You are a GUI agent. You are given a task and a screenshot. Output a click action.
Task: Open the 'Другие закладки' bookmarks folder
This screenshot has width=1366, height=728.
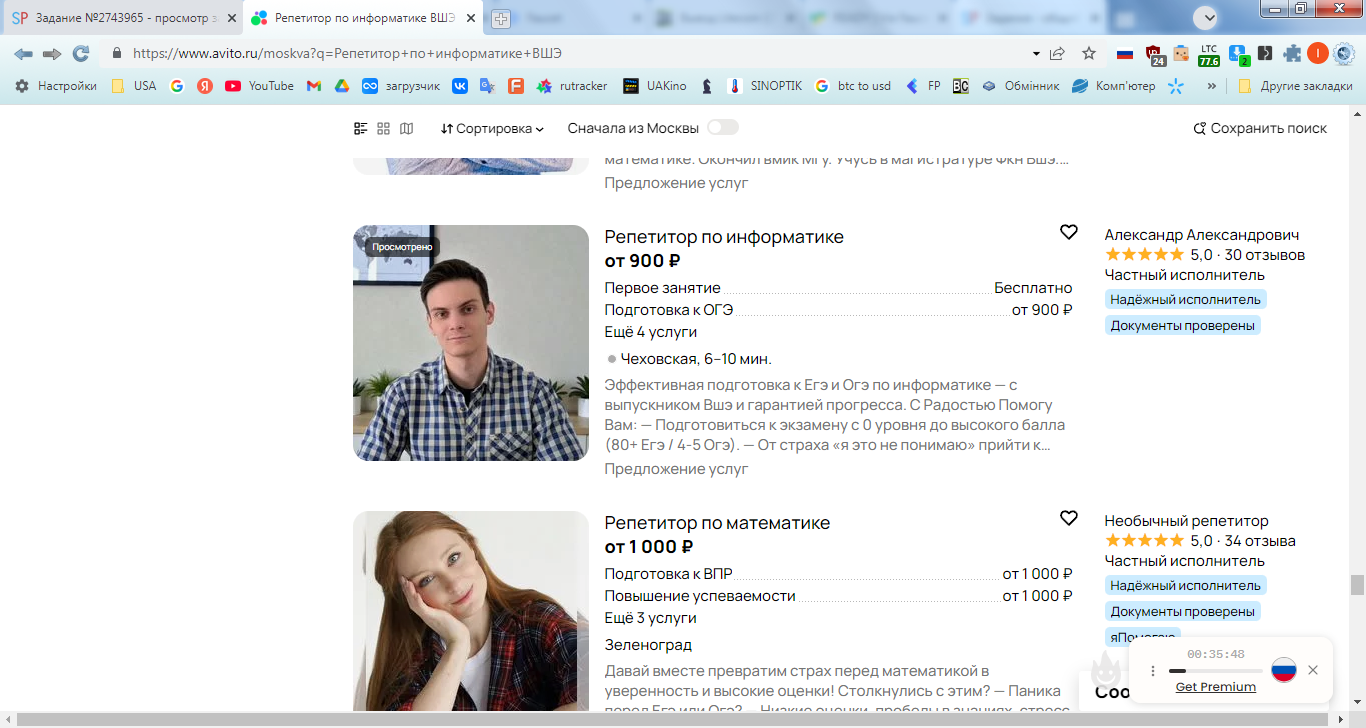[x=1295, y=86]
